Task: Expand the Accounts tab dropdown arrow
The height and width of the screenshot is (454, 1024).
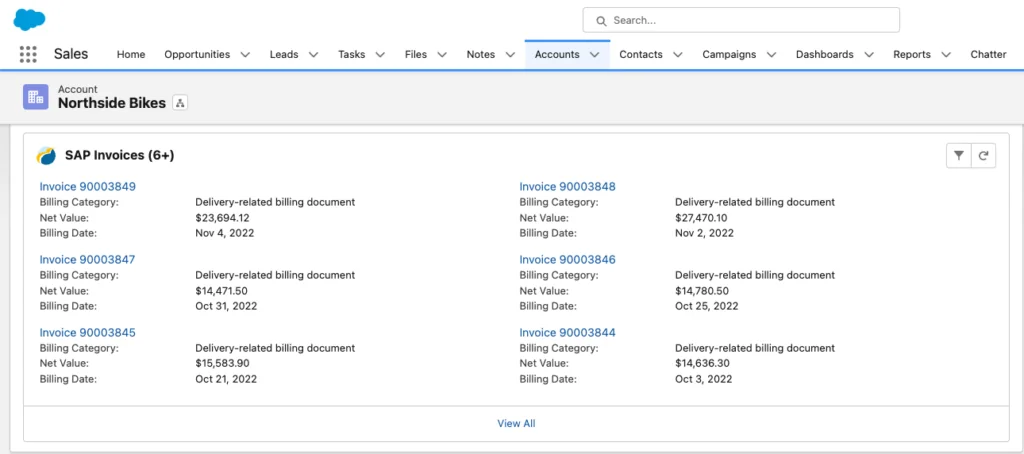Action: (594, 55)
